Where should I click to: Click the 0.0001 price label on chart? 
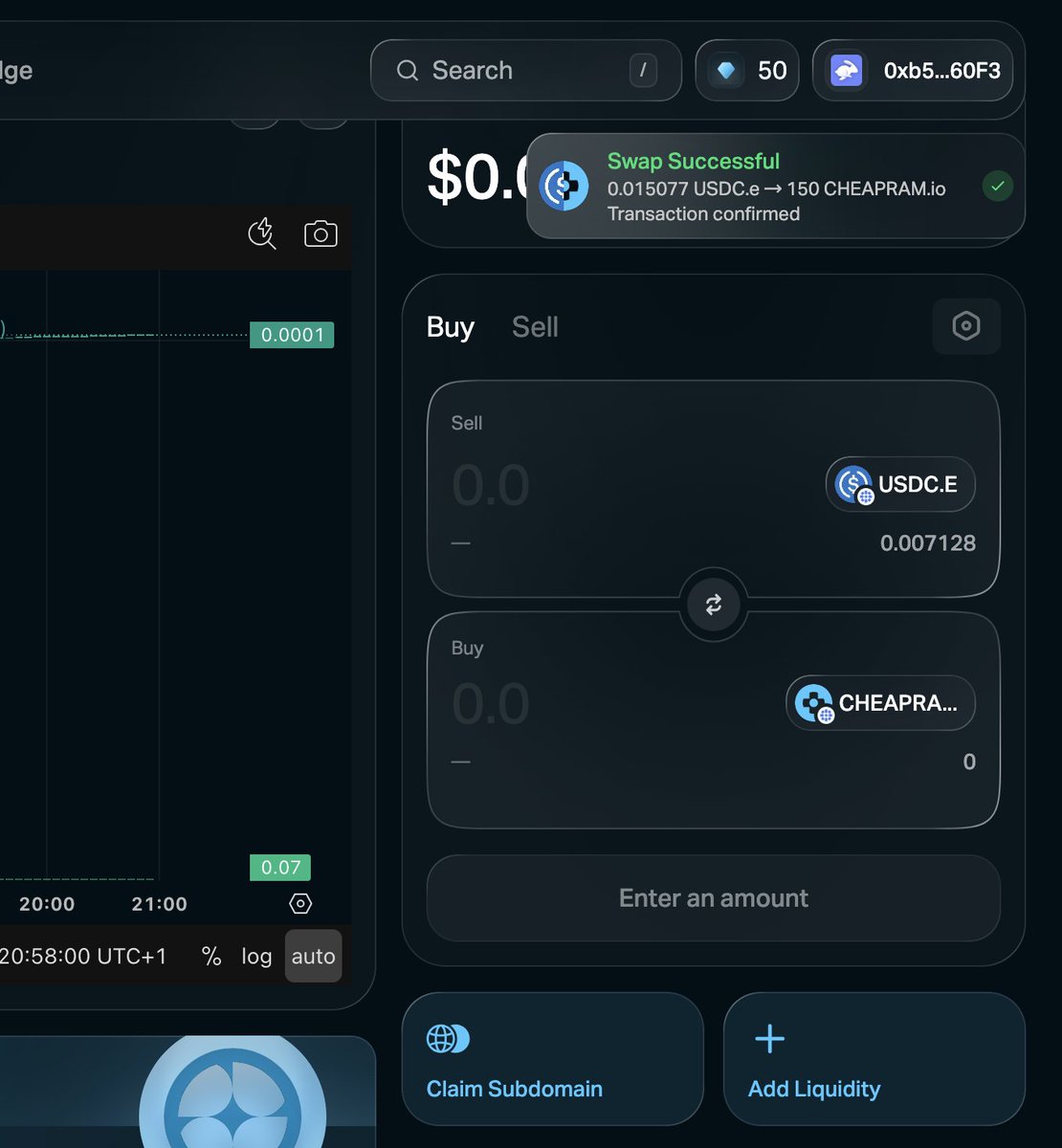(x=292, y=335)
